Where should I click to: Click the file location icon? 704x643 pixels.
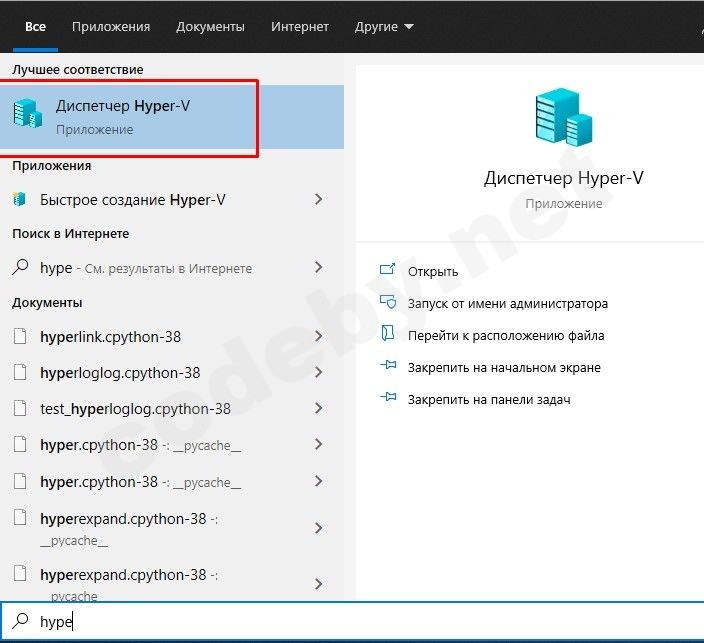[387, 333]
